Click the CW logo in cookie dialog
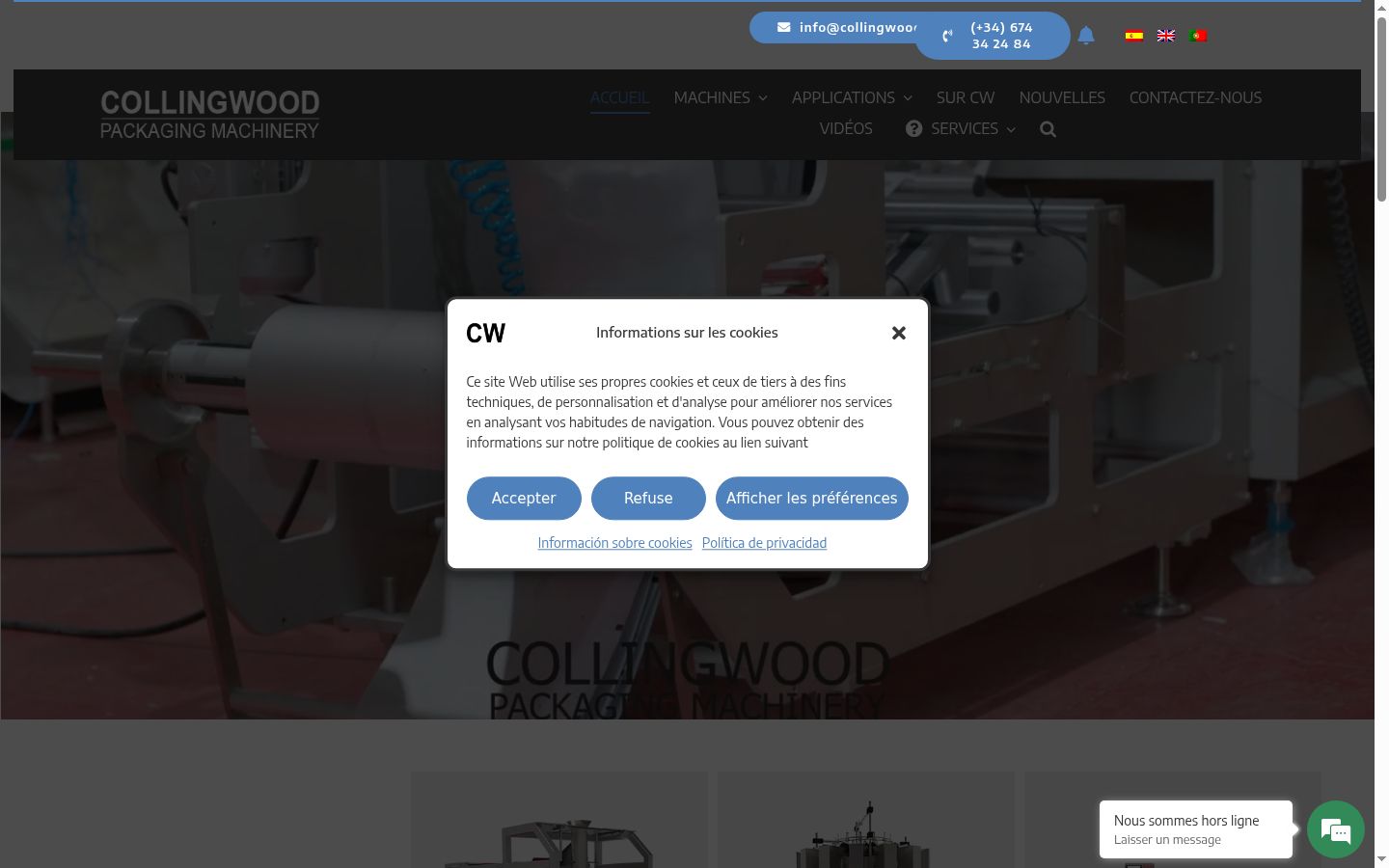The image size is (1389, 868). tap(485, 333)
